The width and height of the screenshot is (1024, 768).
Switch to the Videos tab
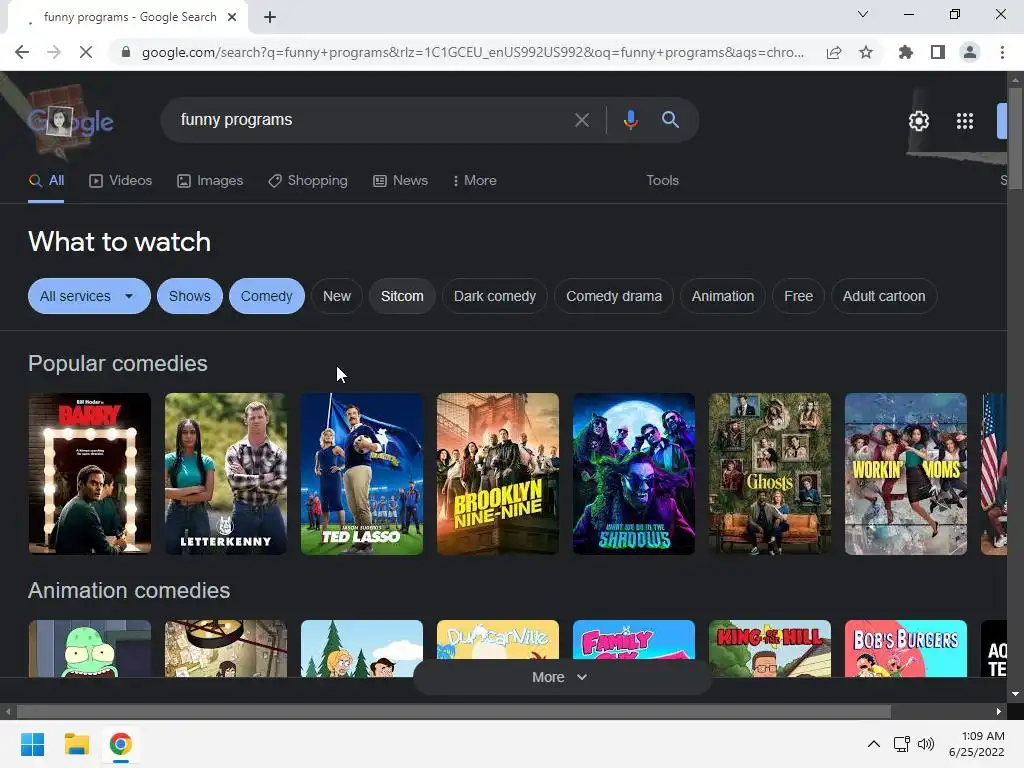tap(121, 181)
